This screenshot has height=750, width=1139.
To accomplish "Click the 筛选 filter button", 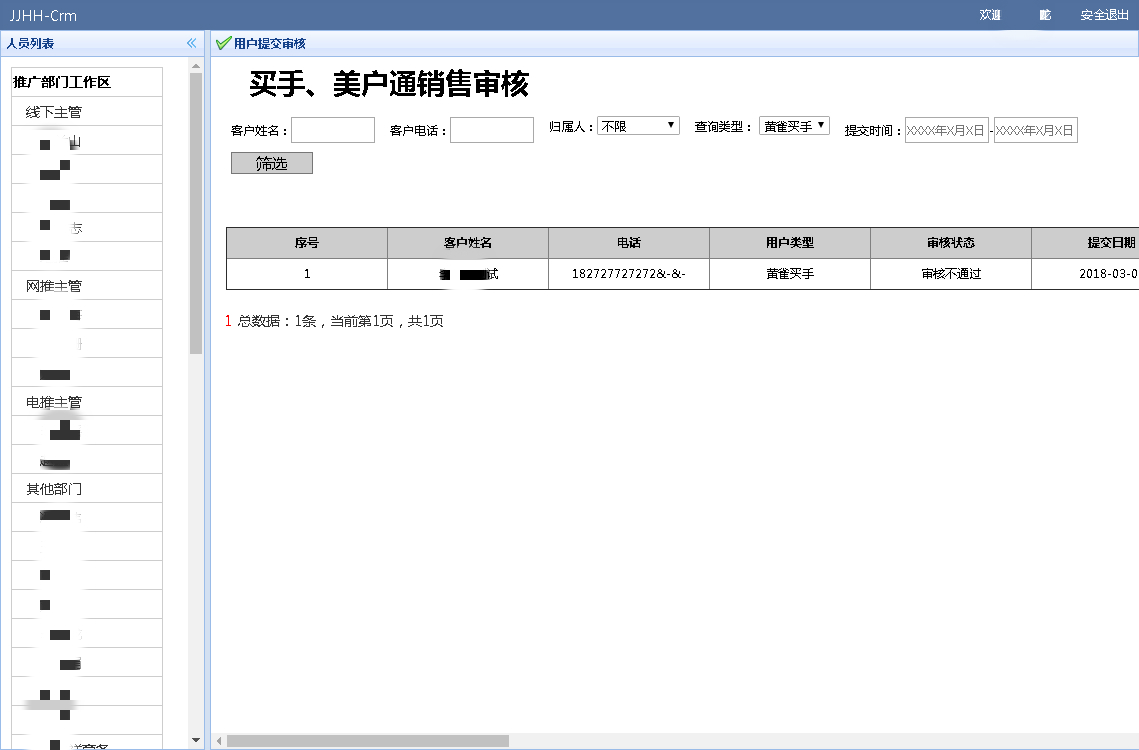I will (x=271, y=163).
